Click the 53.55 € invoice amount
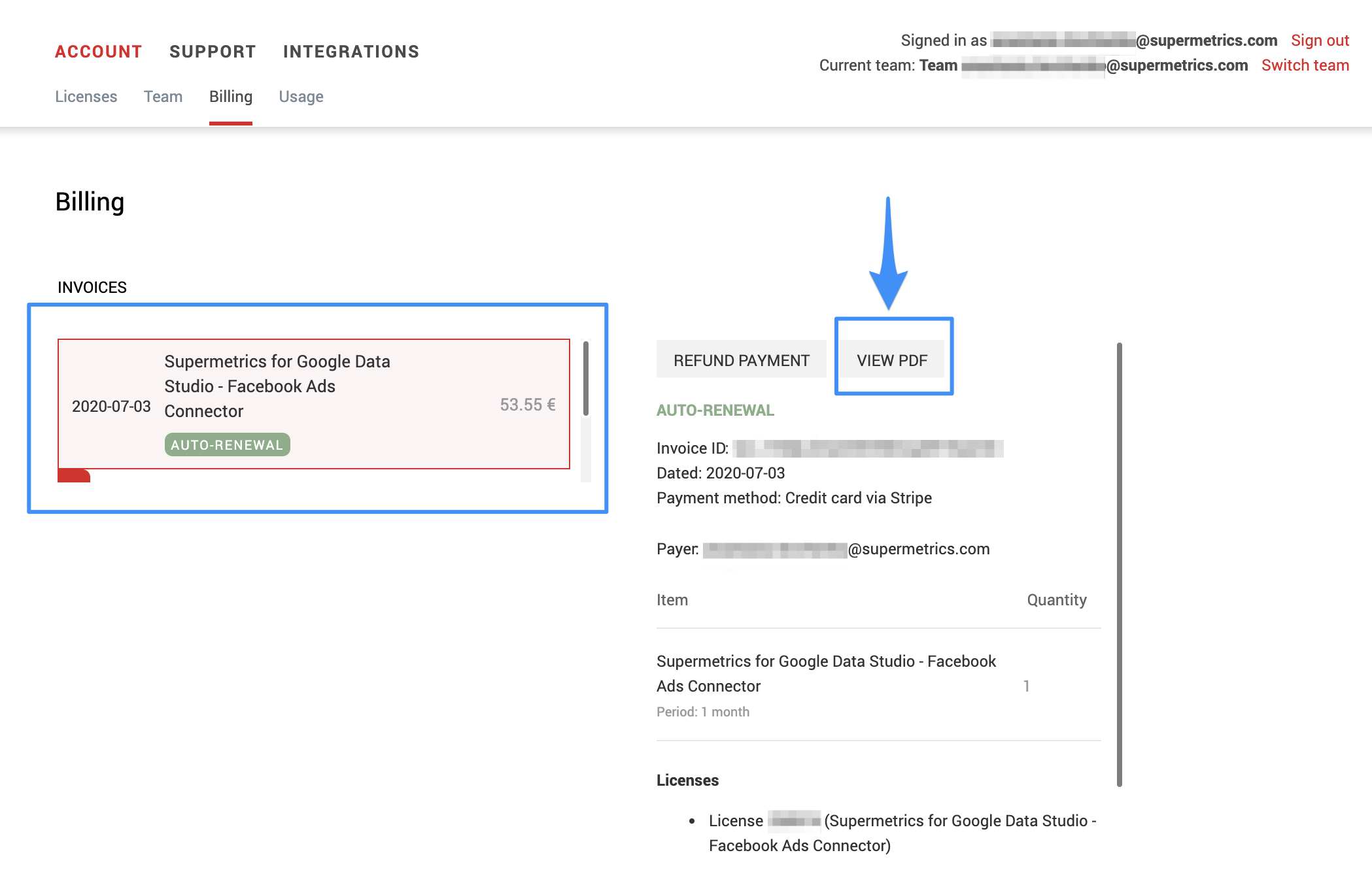The width and height of the screenshot is (1372, 889). click(527, 405)
